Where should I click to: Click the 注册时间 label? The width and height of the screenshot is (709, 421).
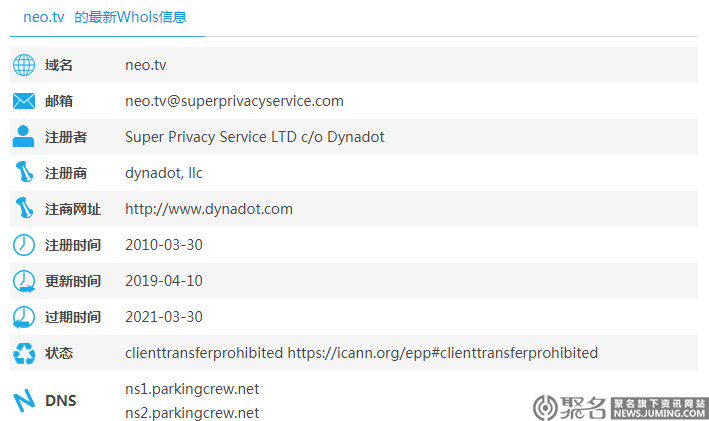pos(73,245)
